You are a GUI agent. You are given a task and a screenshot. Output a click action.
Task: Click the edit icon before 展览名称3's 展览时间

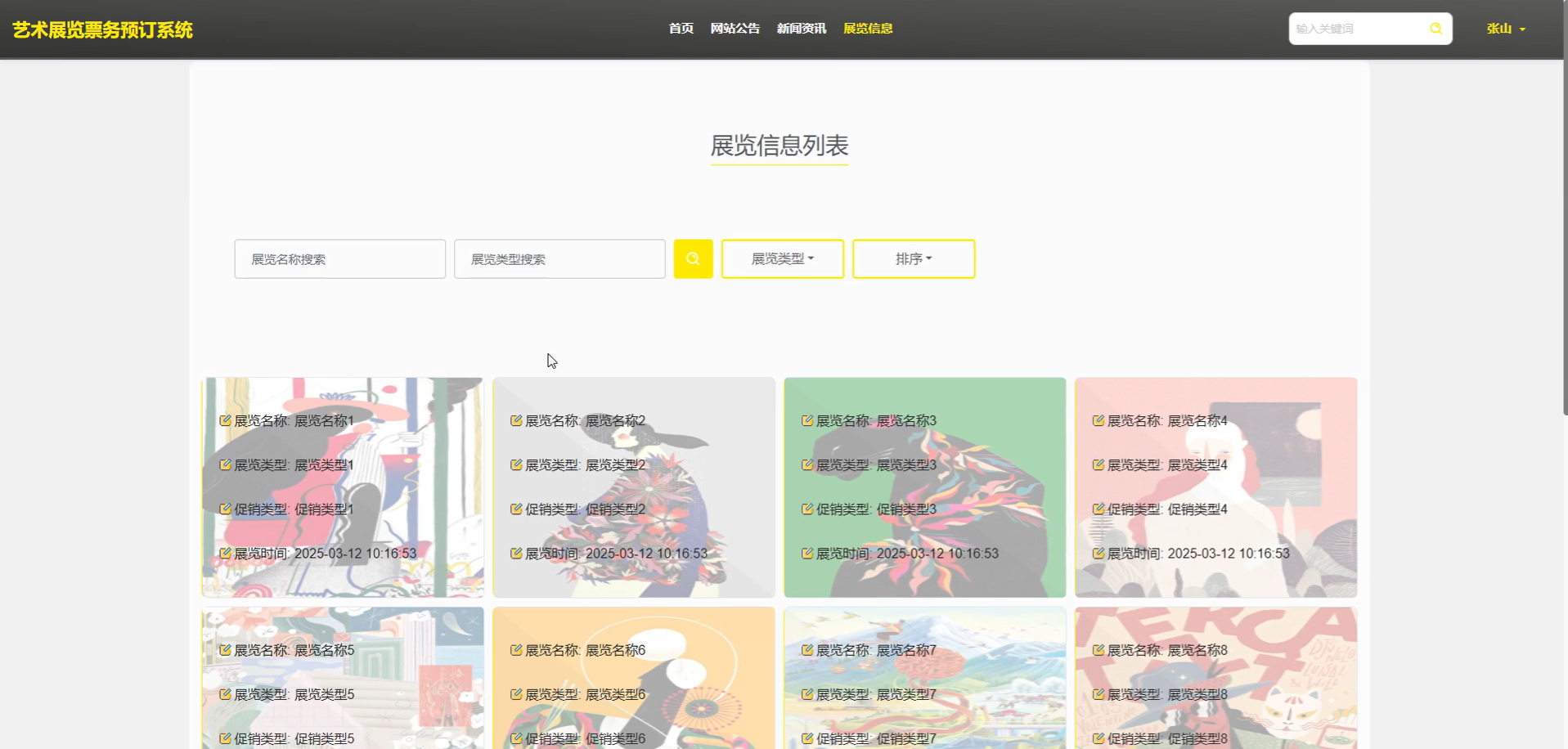pyautogui.click(x=807, y=553)
